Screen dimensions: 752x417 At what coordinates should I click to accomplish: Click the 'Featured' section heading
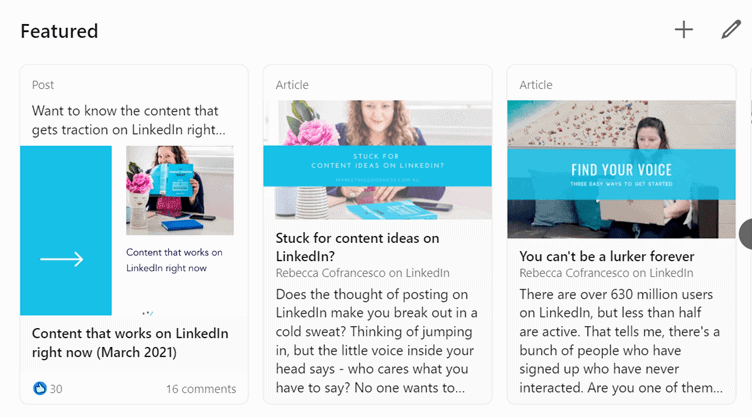59,31
